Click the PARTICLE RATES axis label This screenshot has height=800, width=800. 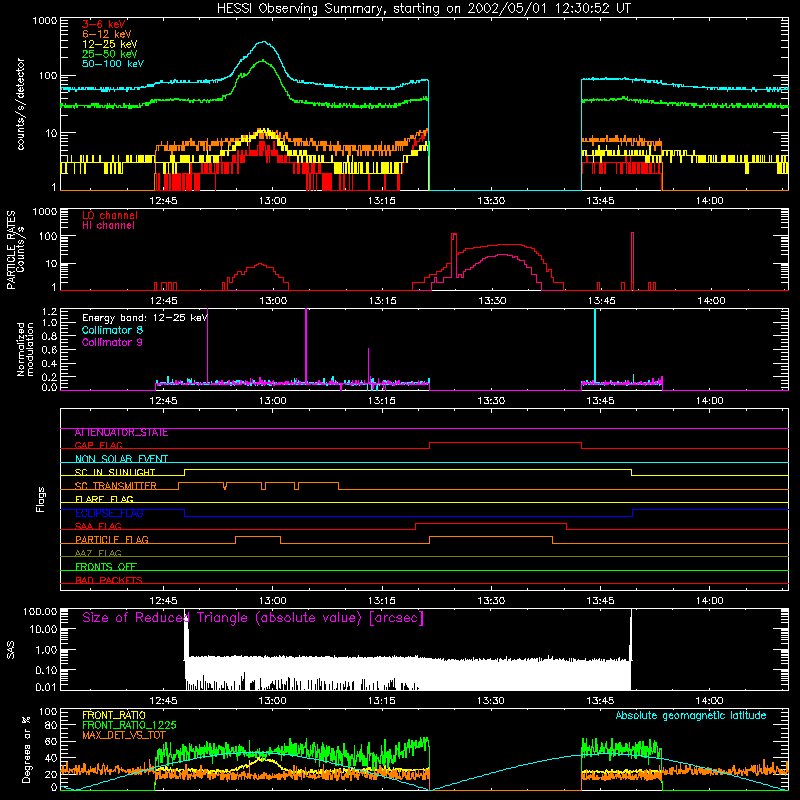click(11, 249)
